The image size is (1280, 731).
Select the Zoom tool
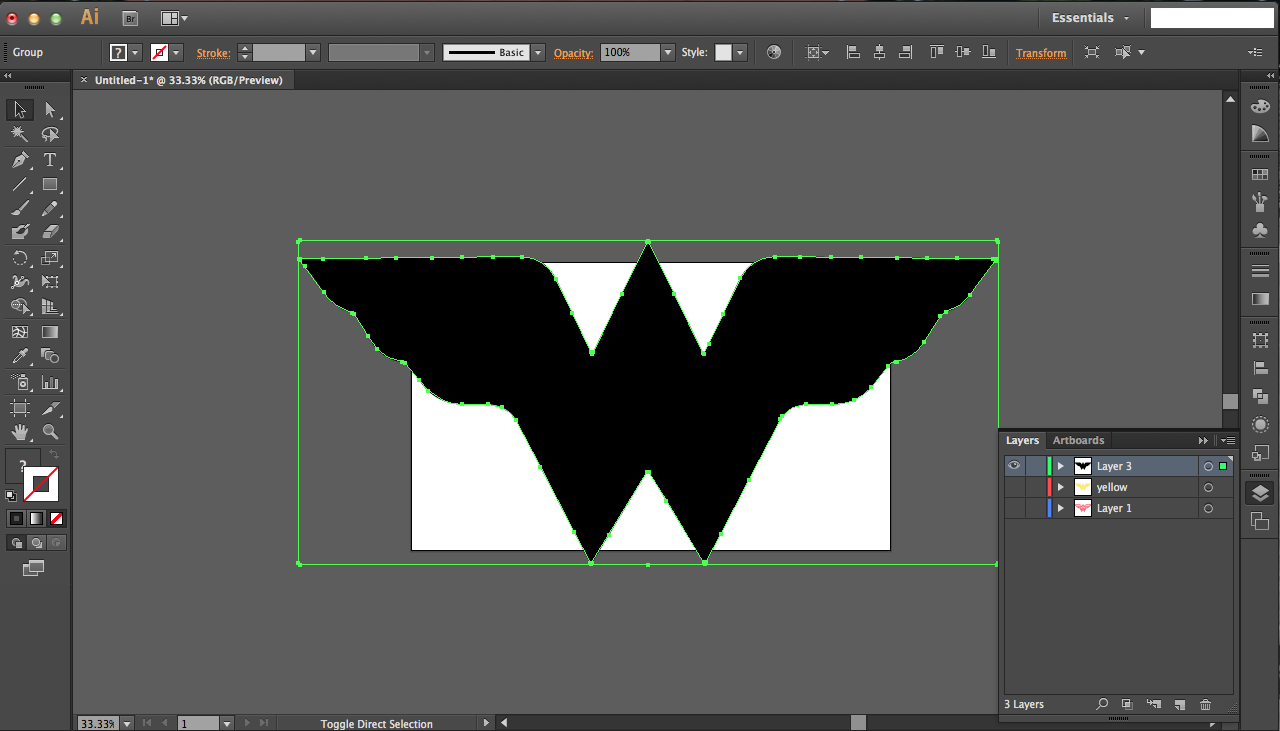[x=50, y=432]
